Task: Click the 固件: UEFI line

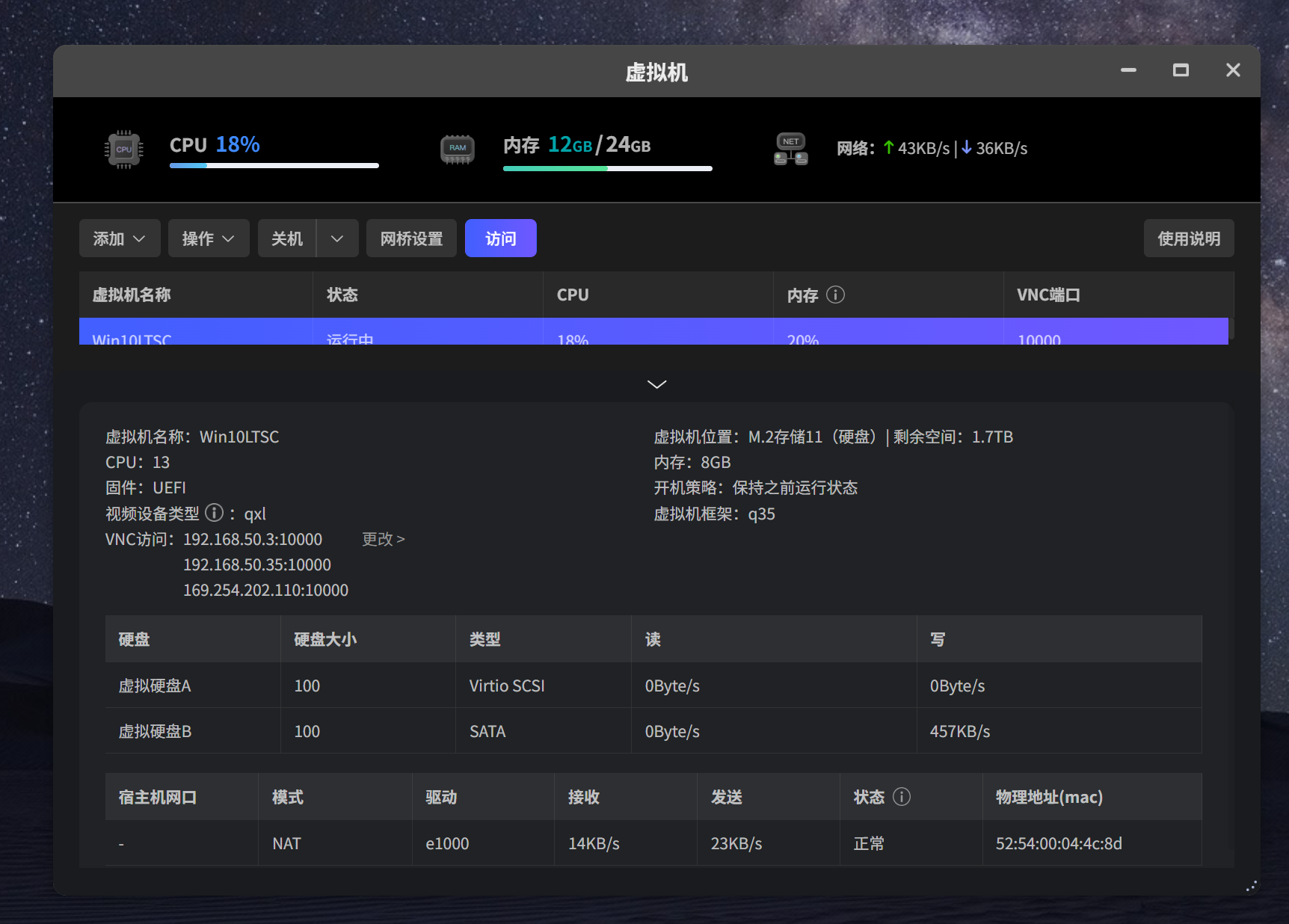Action: [x=146, y=487]
